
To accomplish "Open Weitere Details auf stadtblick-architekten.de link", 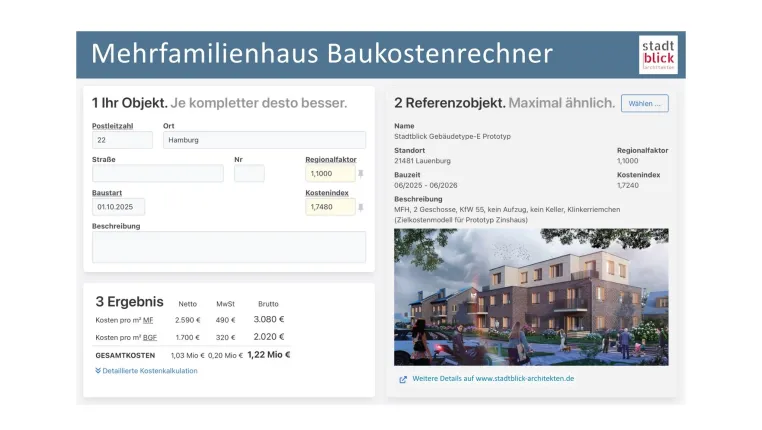I will tap(493, 378).
